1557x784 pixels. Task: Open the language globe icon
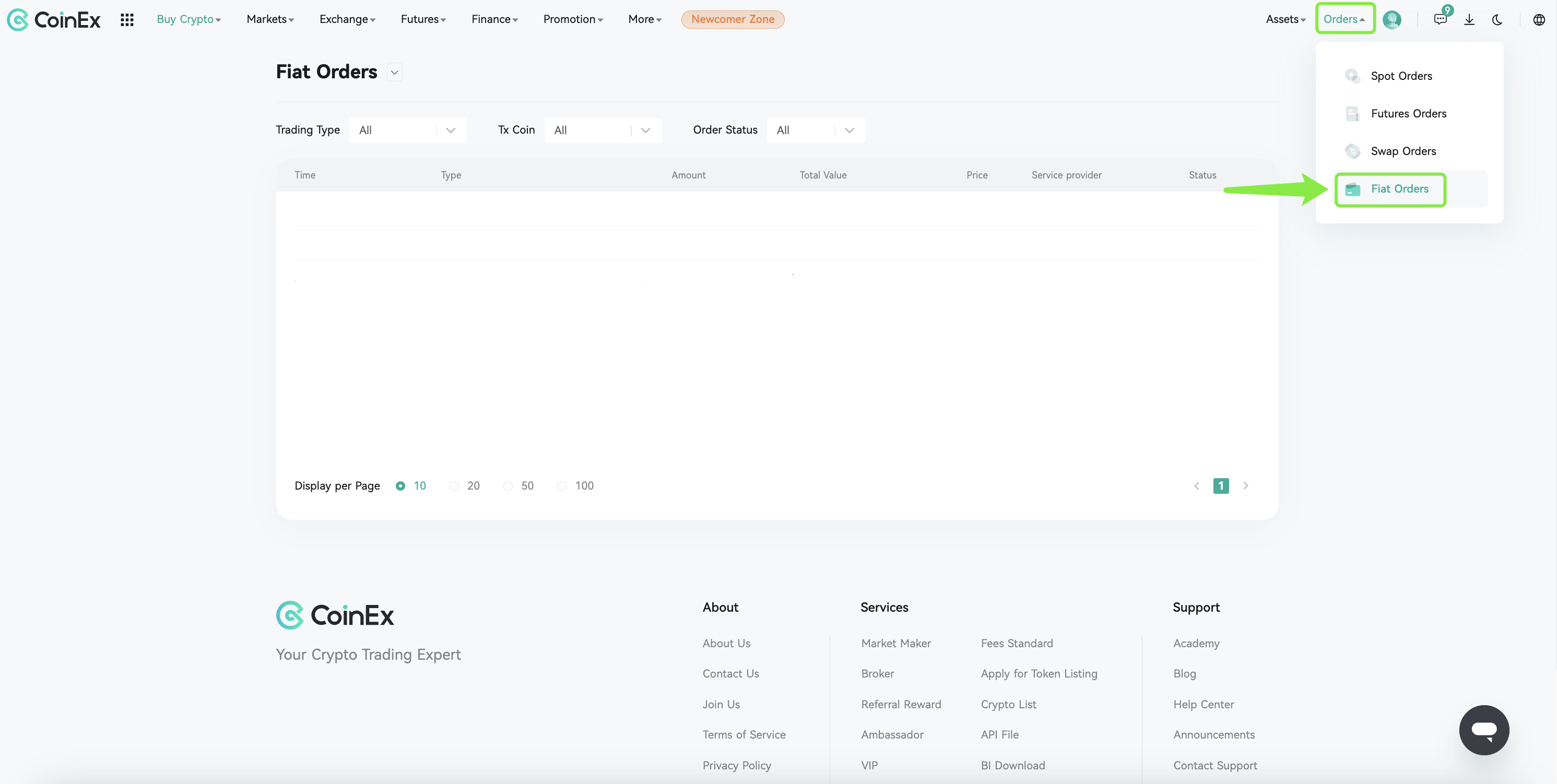[1538, 19]
